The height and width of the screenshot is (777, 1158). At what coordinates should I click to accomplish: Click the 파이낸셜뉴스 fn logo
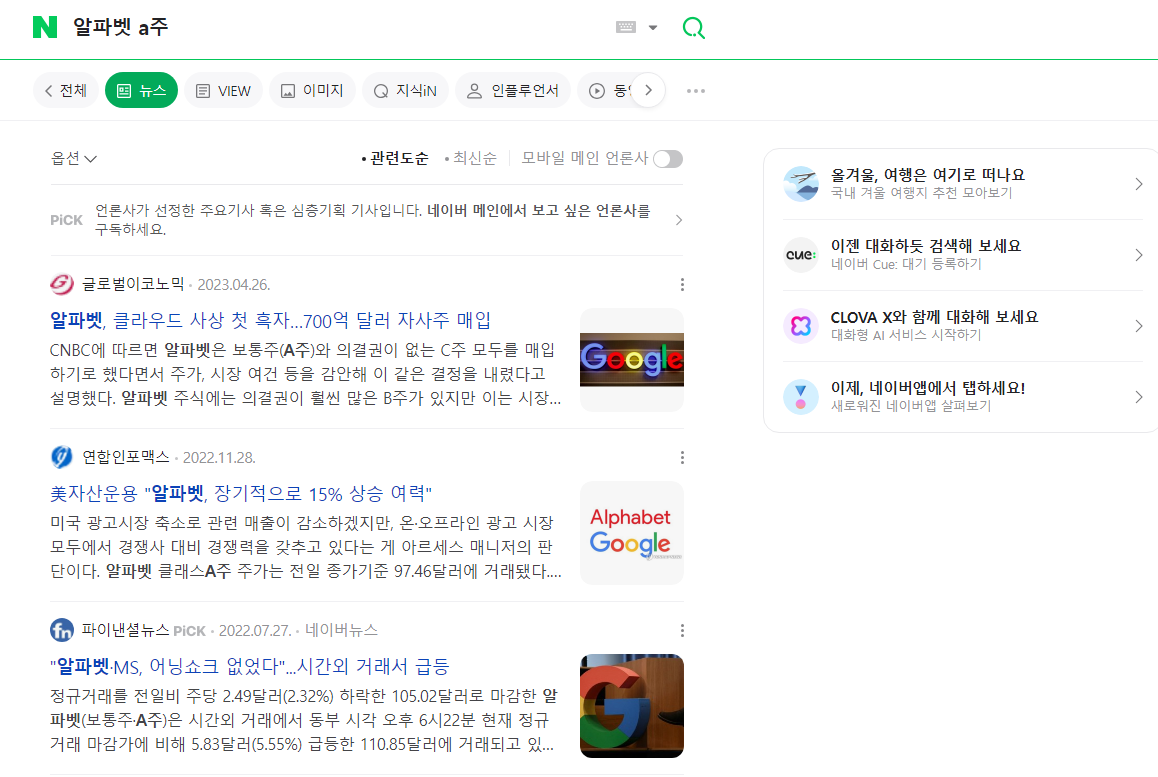point(62,630)
